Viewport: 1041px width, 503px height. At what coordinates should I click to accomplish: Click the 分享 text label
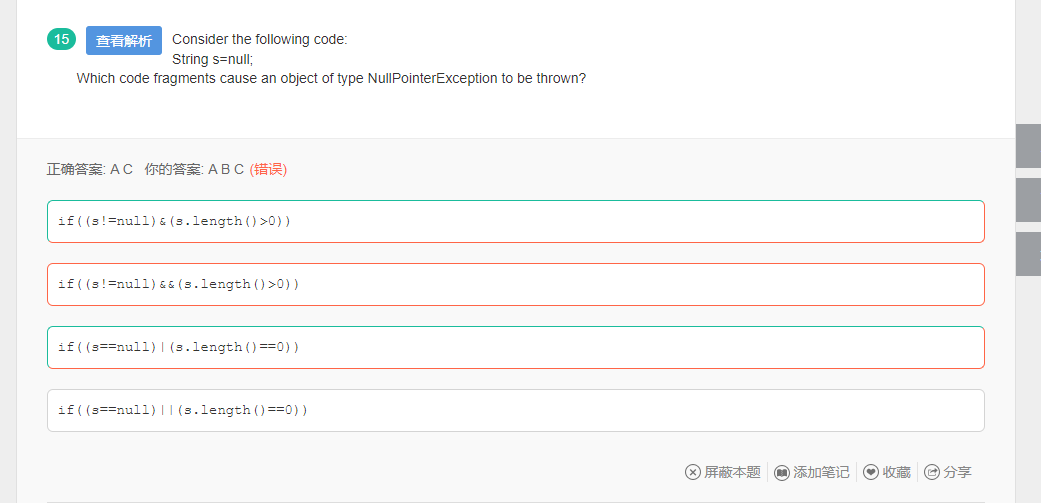(x=957, y=472)
